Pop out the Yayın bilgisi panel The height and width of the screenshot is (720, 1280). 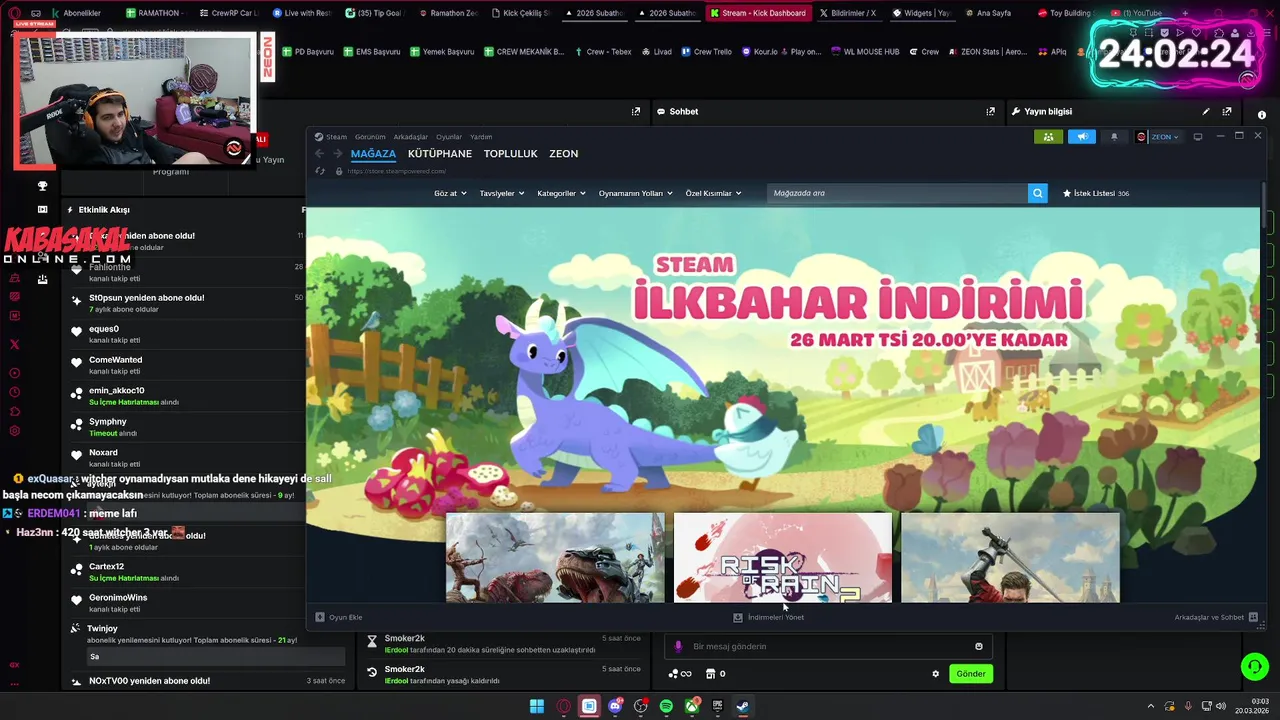[x=1227, y=111]
